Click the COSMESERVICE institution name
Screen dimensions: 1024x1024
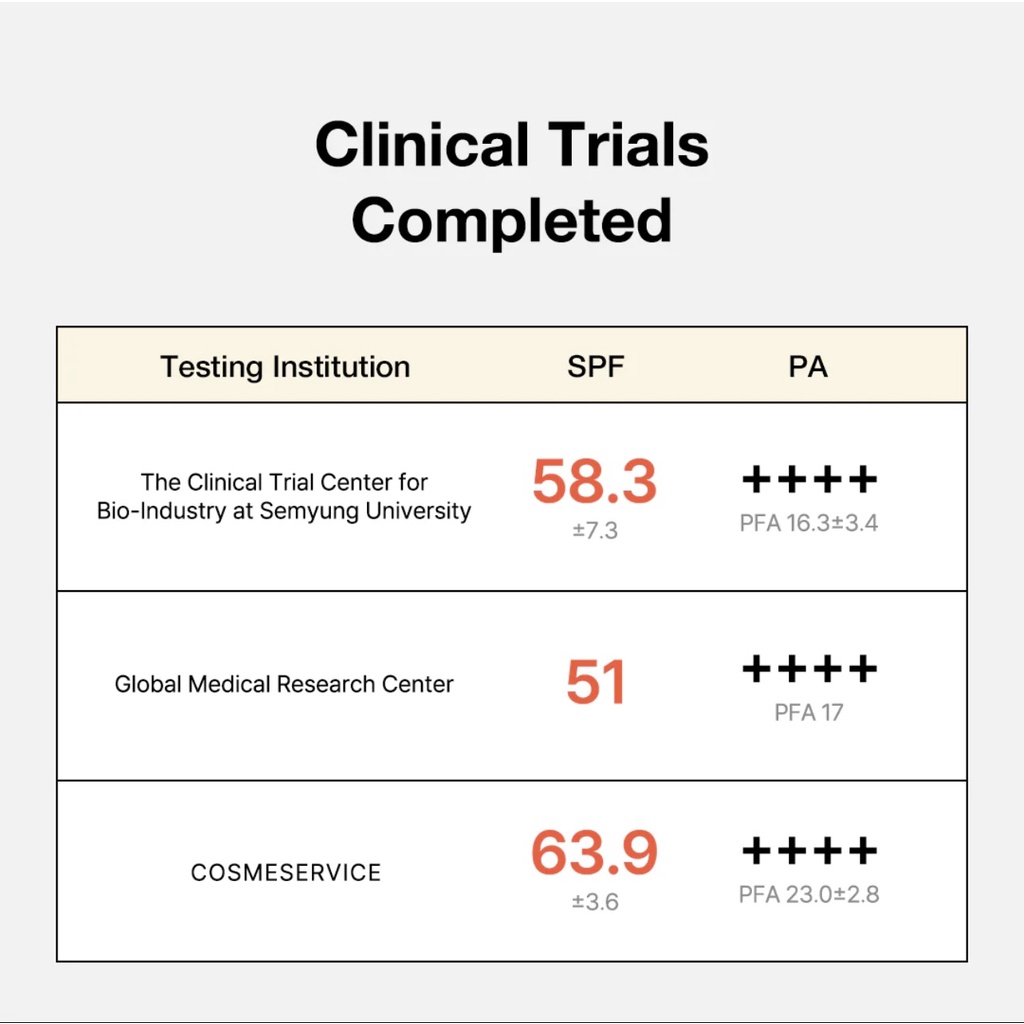286,873
